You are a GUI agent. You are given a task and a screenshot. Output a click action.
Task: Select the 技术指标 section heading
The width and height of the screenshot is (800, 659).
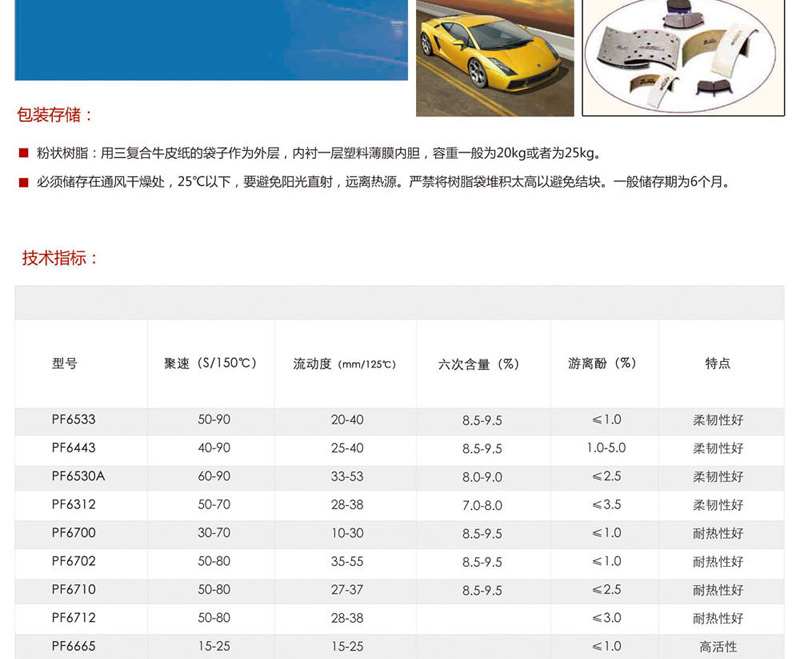[61, 258]
